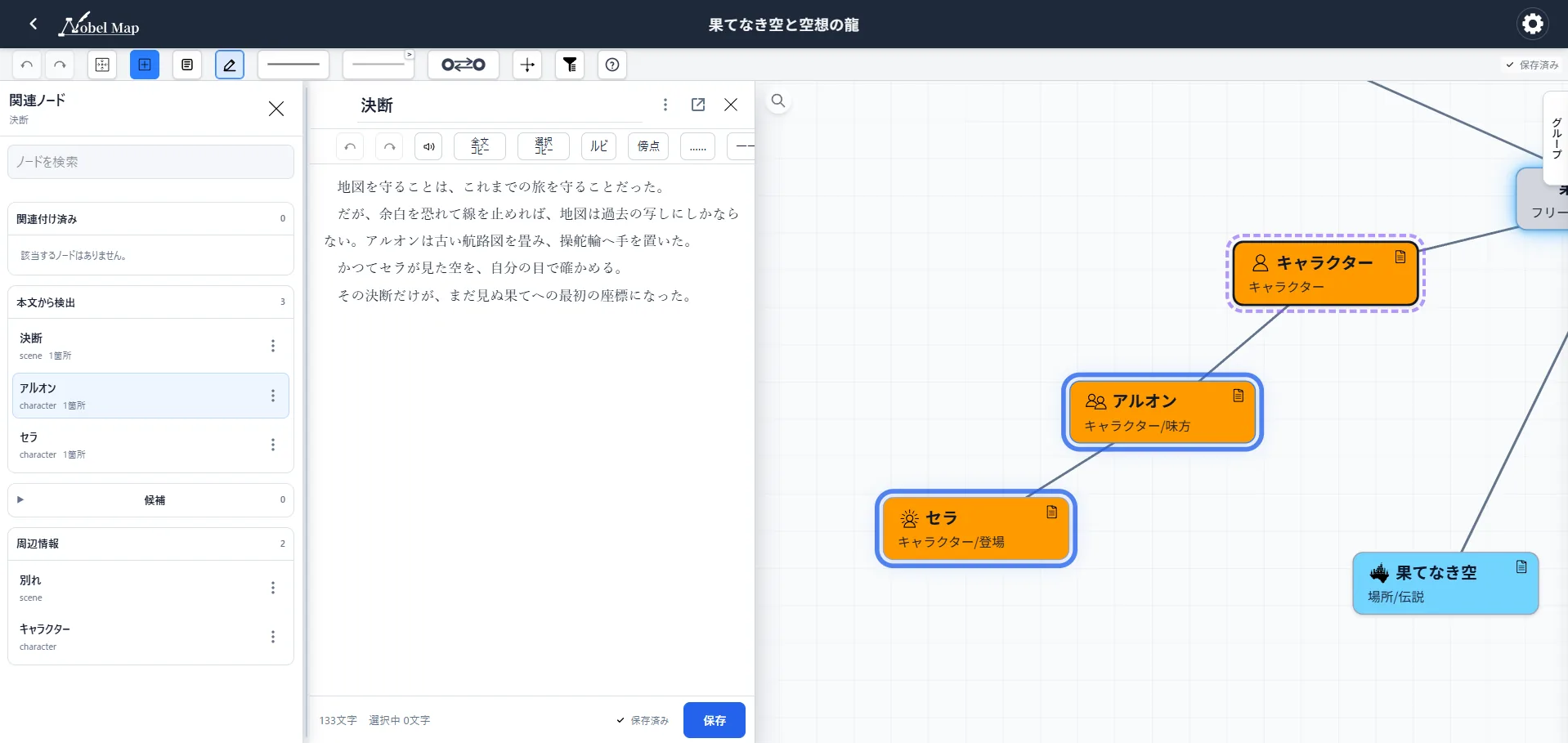This screenshot has width=1568, height=743.
Task: Redo map action in main toolbar
Action: pyautogui.click(x=60, y=65)
